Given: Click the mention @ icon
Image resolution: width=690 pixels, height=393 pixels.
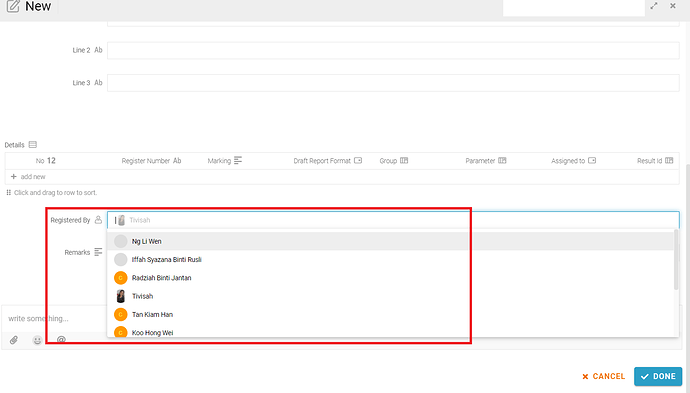Looking at the screenshot, I should pyautogui.click(x=61, y=340).
